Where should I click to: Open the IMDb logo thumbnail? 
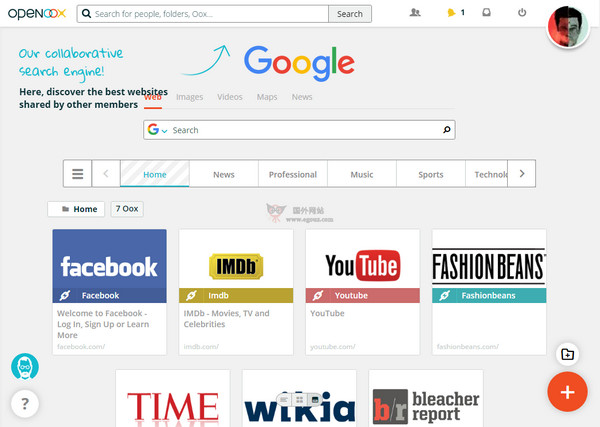click(x=236, y=259)
